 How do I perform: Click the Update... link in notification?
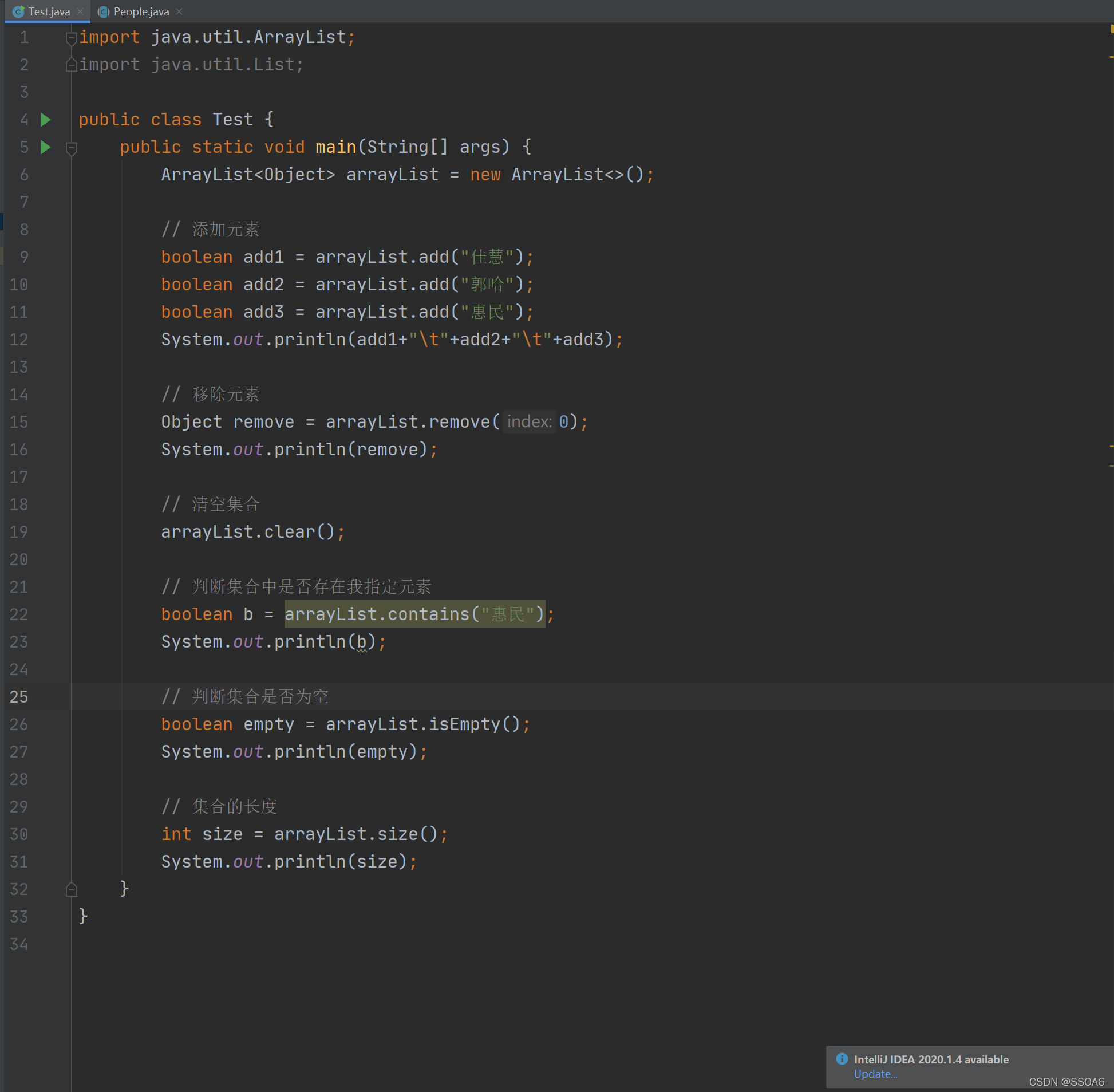[875, 1074]
